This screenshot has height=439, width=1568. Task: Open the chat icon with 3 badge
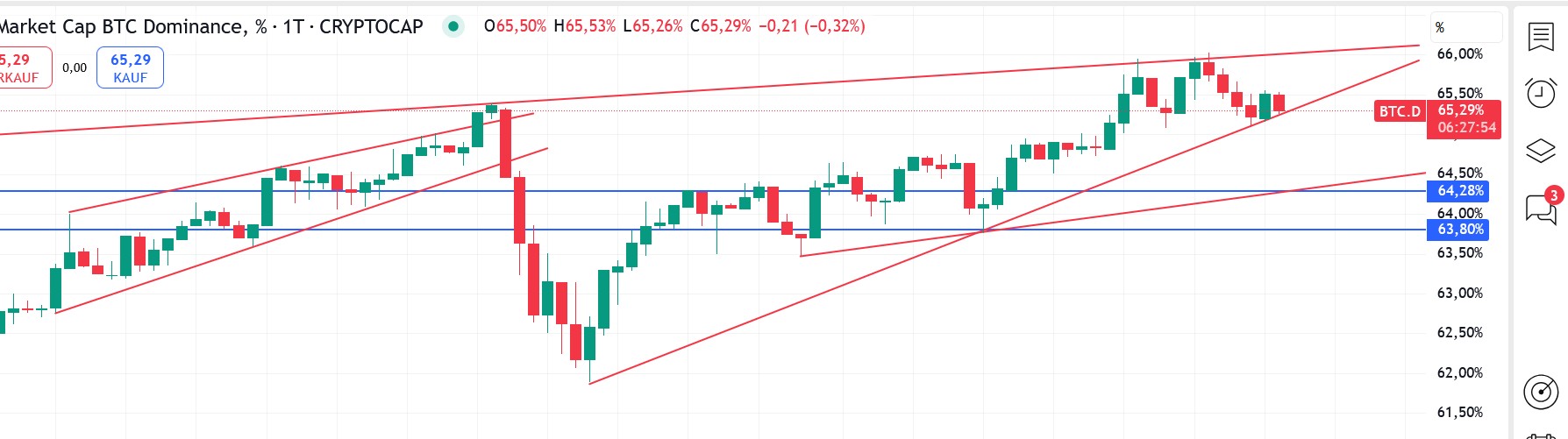pos(1541,209)
